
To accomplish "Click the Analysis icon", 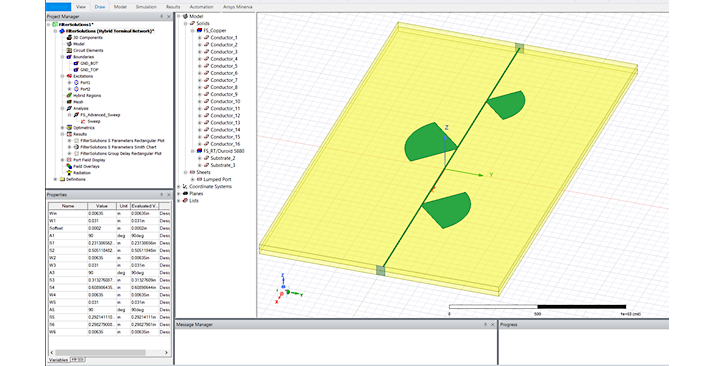I will [69, 108].
